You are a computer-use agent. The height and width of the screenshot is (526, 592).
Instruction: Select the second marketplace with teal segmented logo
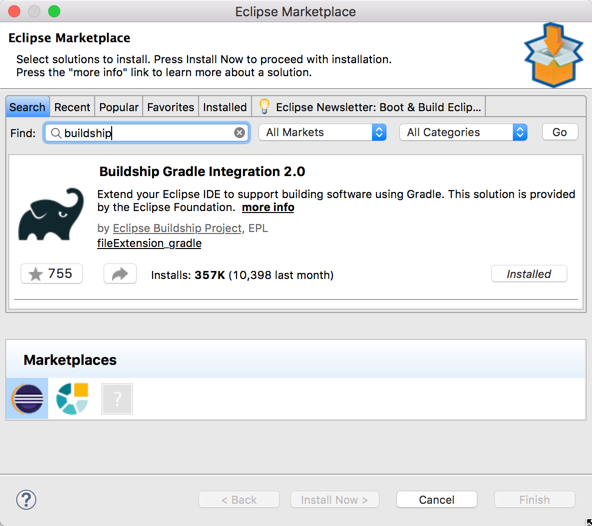72,399
